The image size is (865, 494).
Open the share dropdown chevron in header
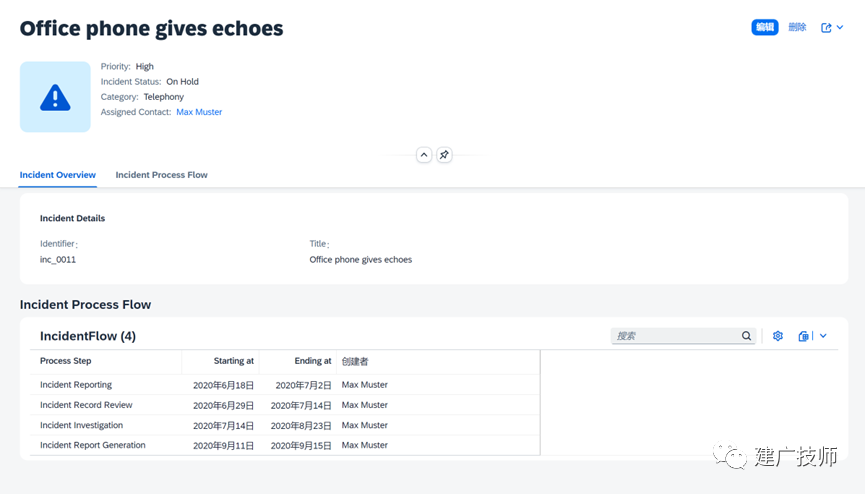click(x=840, y=27)
